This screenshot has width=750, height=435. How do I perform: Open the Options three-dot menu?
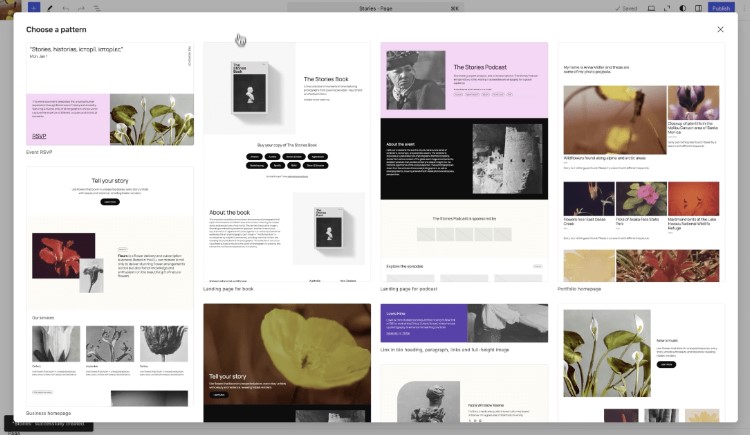(743, 8)
